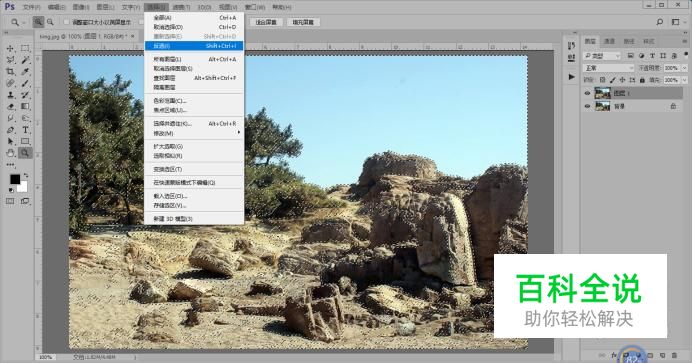
Task: Click Zoom In in the options bar
Action: pyautogui.click(x=38, y=22)
